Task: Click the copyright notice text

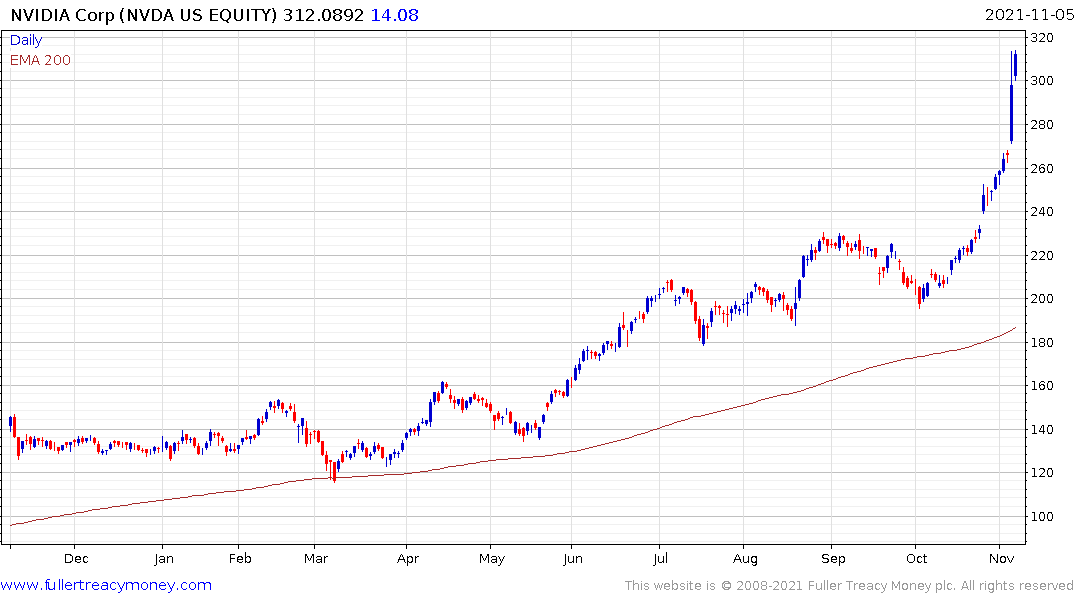Action: click(849, 586)
